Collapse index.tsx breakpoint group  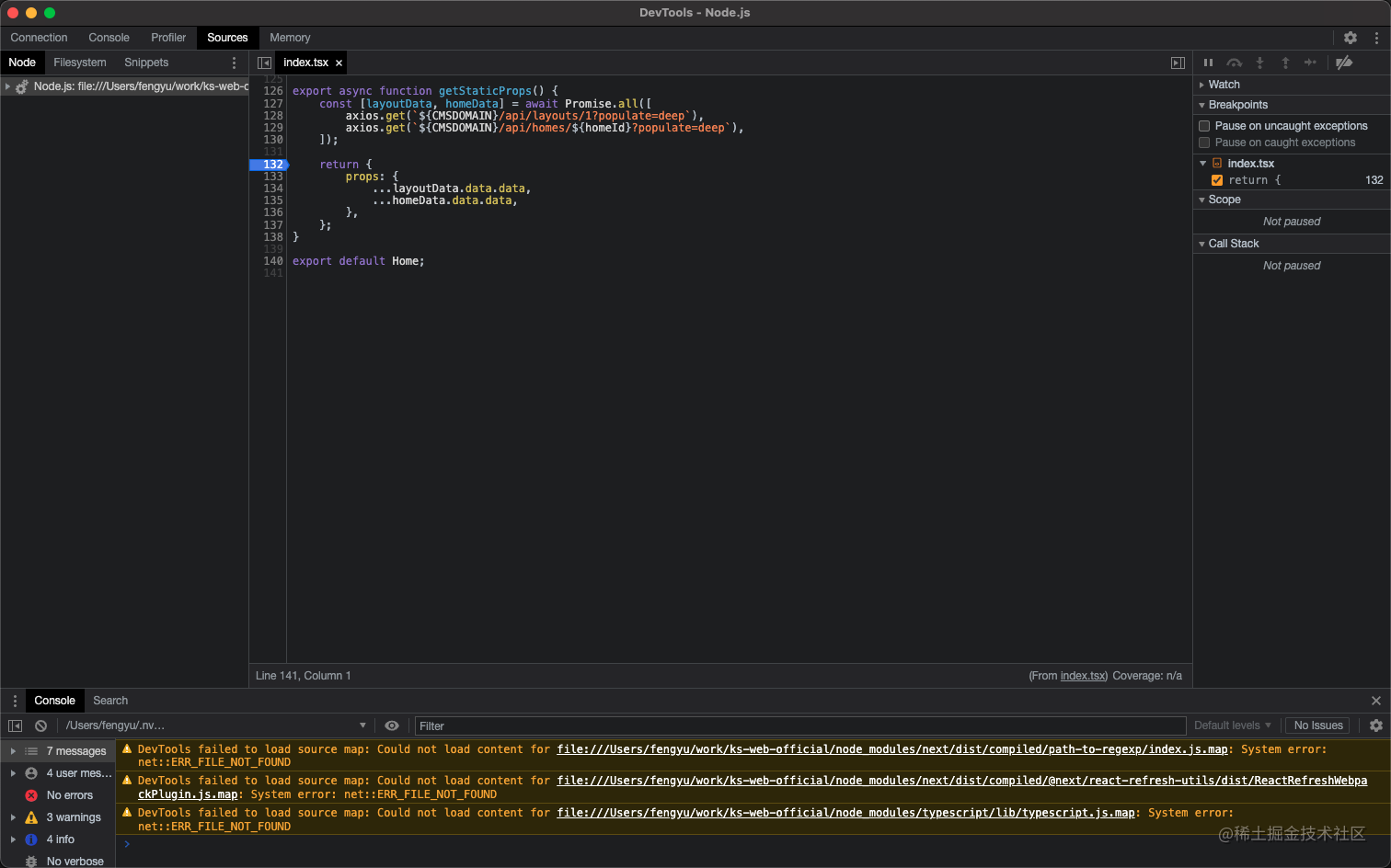pos(1202,164)
